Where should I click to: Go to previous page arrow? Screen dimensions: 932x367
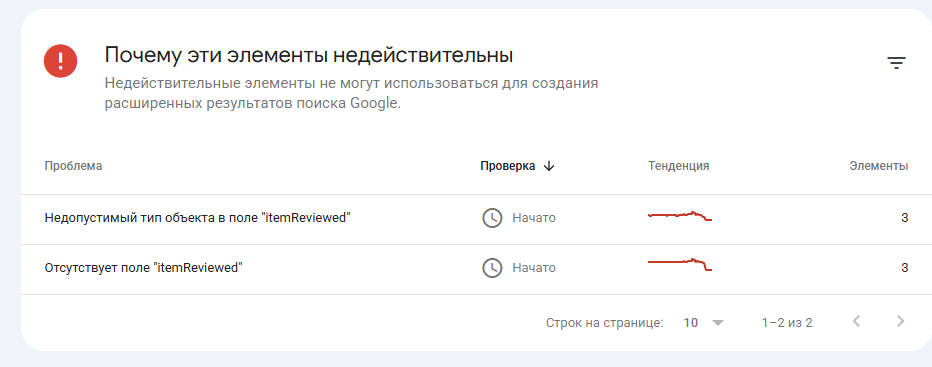[x=857, y=322]
